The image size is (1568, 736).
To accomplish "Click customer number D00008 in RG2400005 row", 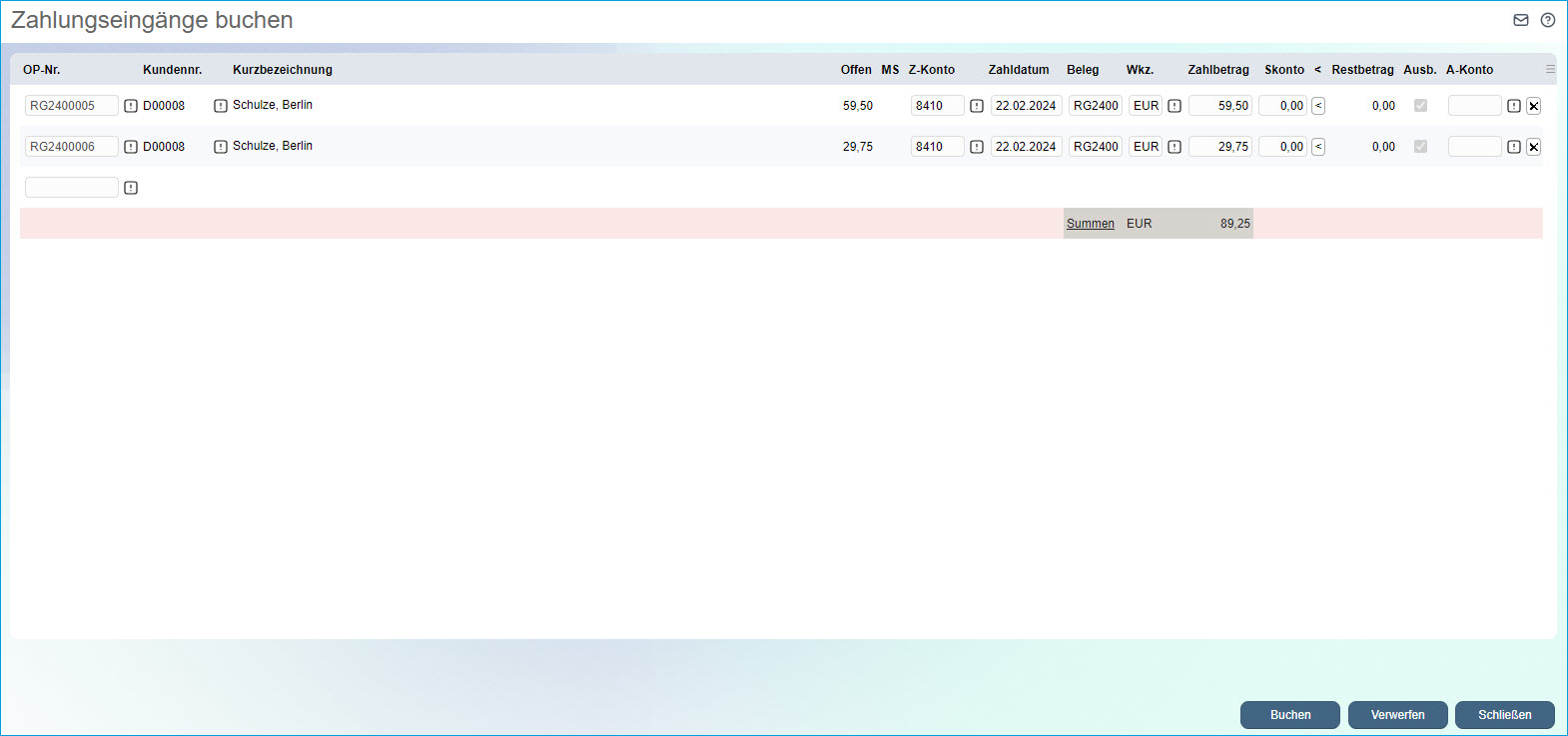I will pyautogui.click(x=164, y=106).
